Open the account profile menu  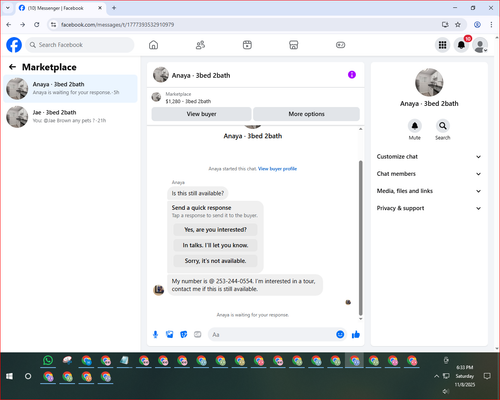480,45
